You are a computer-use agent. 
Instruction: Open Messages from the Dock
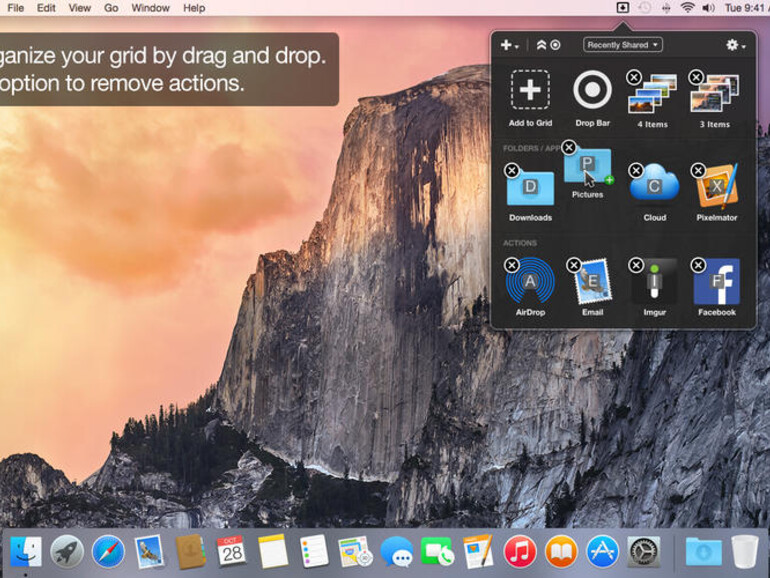(396, 551)
